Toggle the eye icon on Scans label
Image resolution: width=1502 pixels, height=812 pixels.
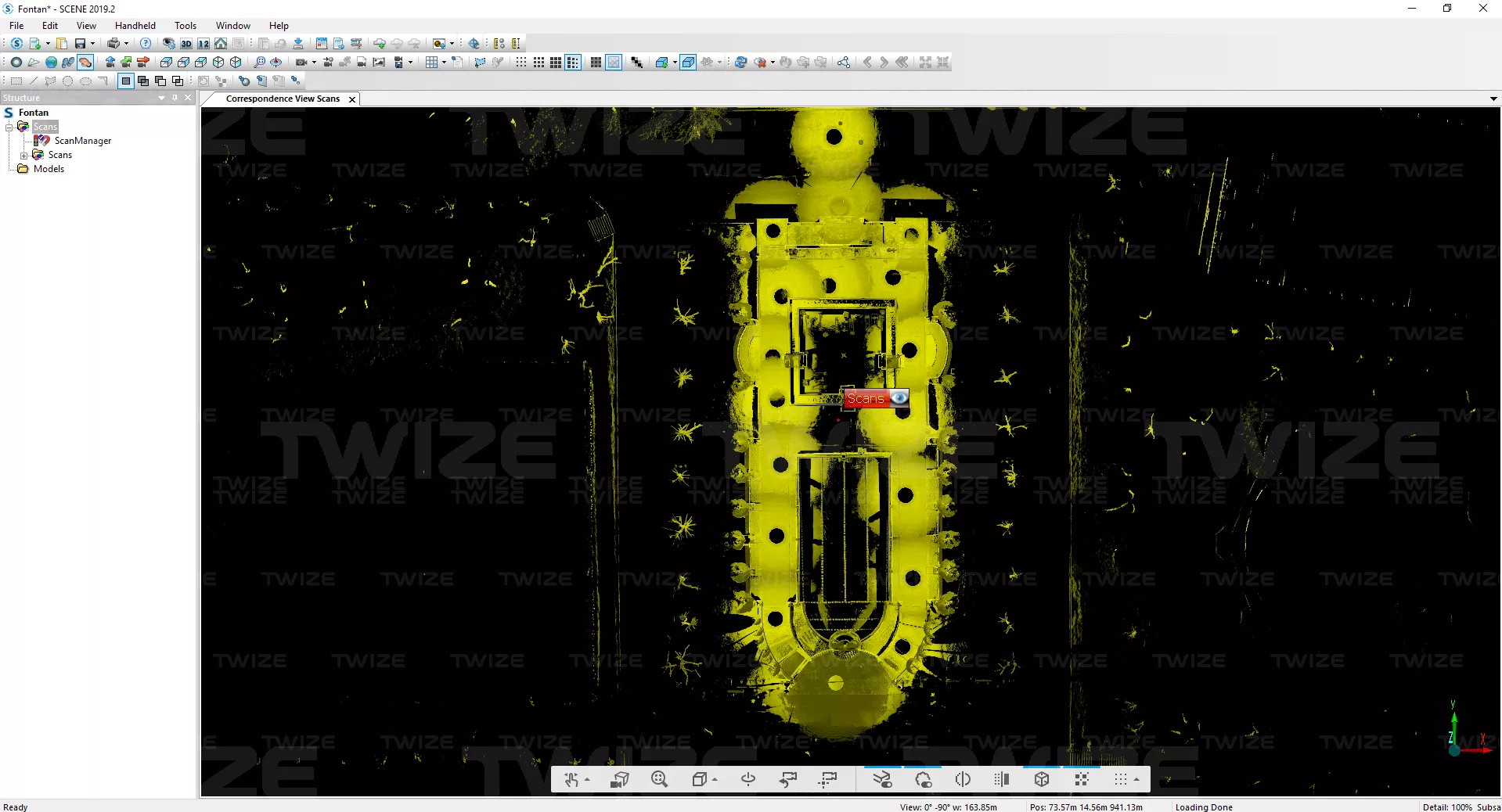[899, 398]
